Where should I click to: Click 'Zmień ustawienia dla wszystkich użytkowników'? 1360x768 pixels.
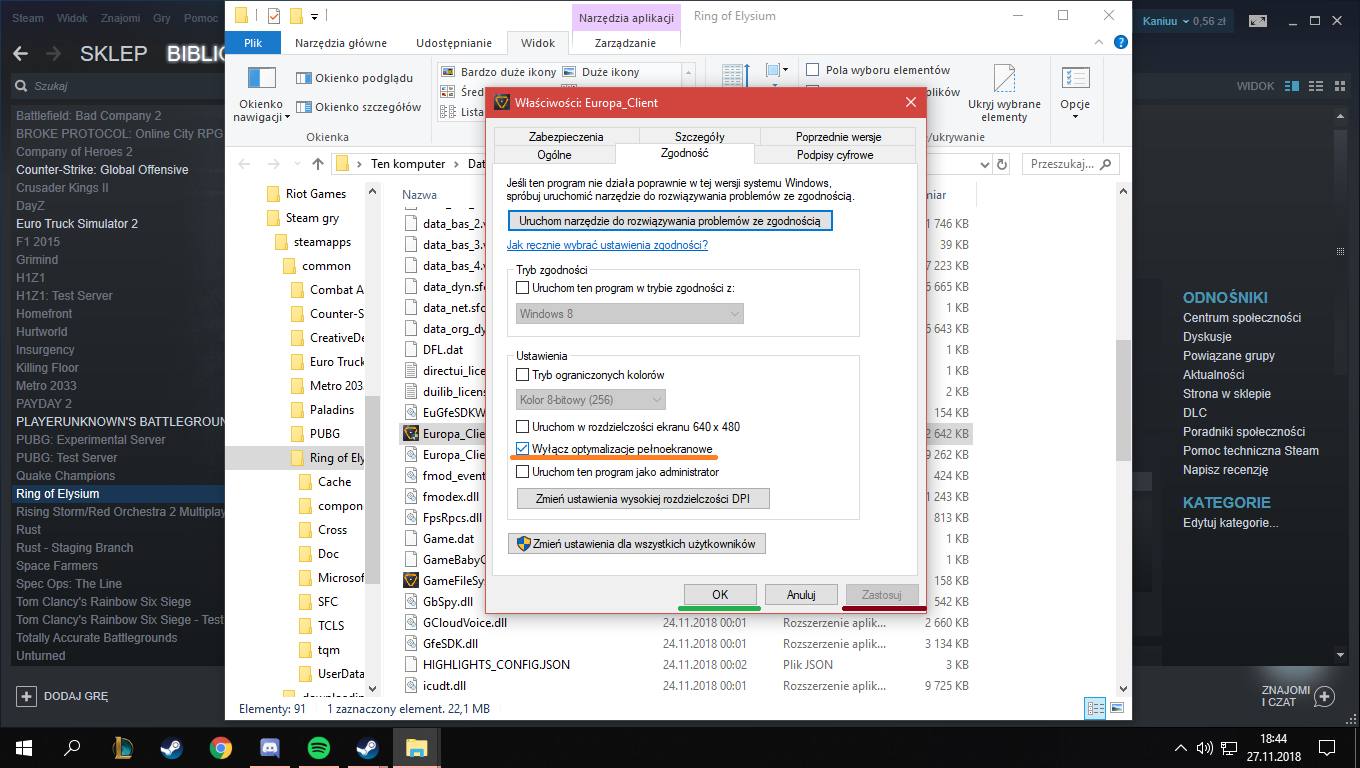[x=637, y=544]
